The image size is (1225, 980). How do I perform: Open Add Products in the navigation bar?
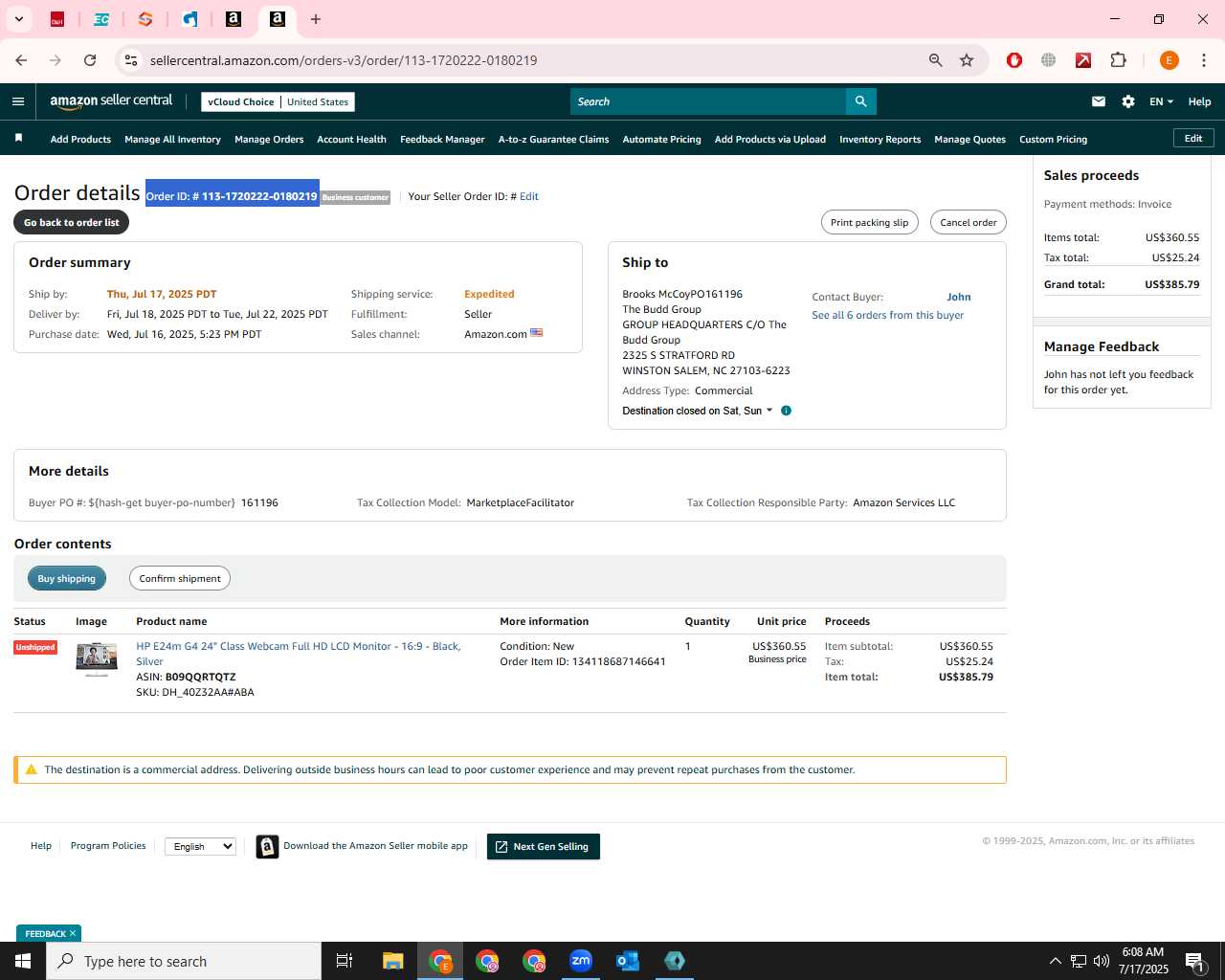80,139
